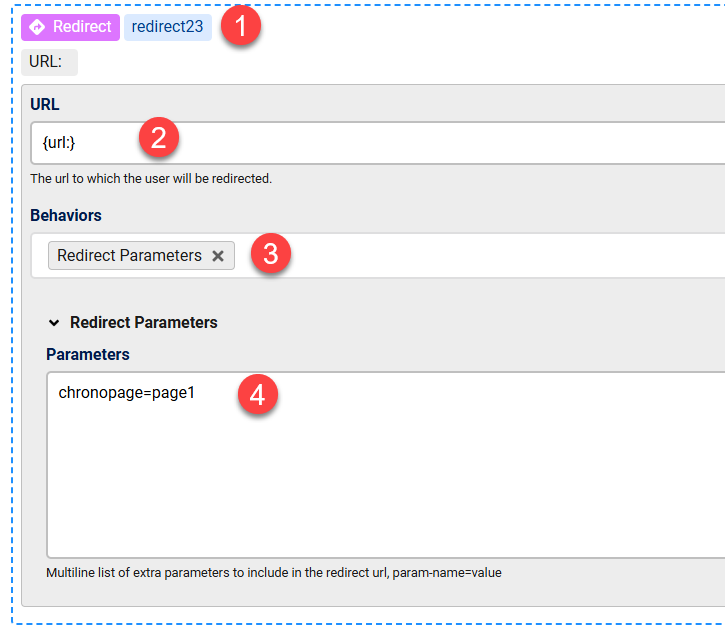725x637 pixels.
Task: Collapse Redirect Parameters section using chevron
Action: (x=54, y=323)
